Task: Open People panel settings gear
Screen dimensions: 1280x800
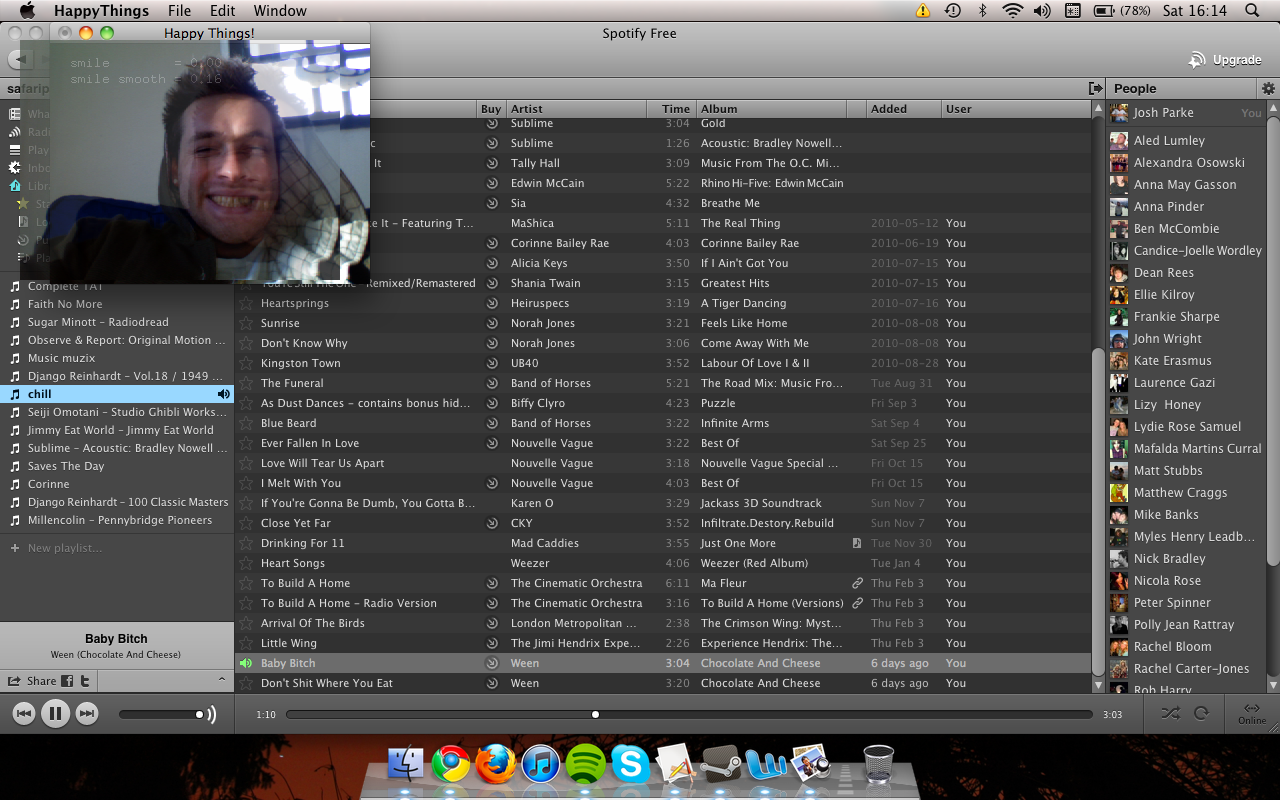Action: click(x=1268, y=89)
